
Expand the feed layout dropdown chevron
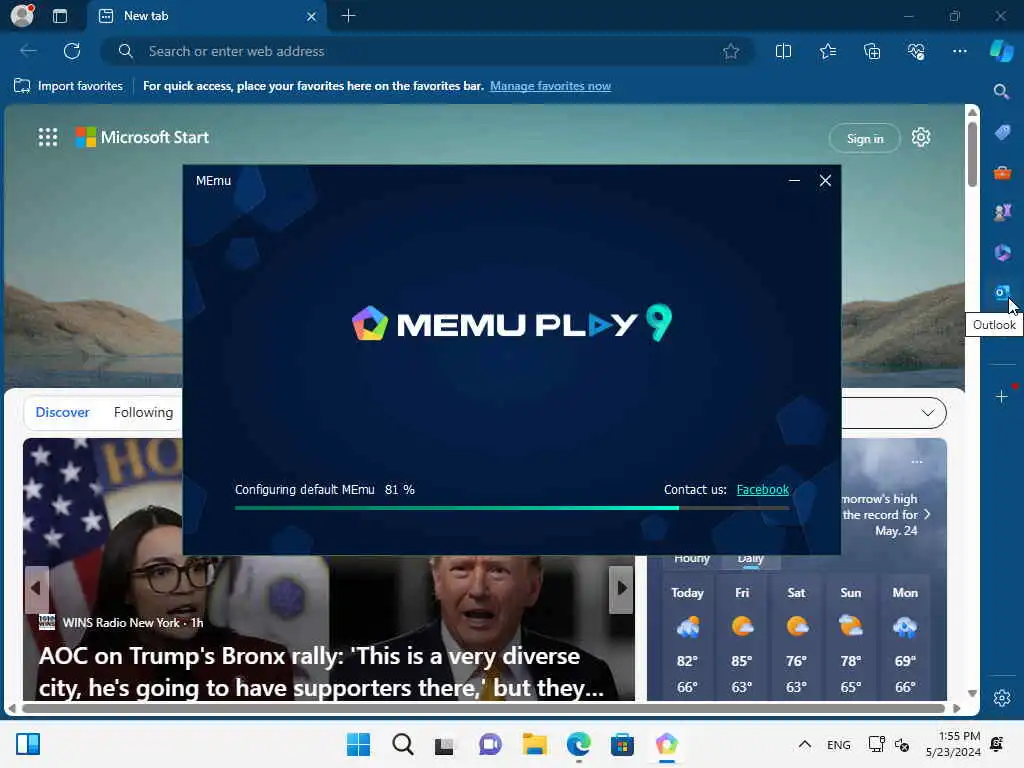927,412
